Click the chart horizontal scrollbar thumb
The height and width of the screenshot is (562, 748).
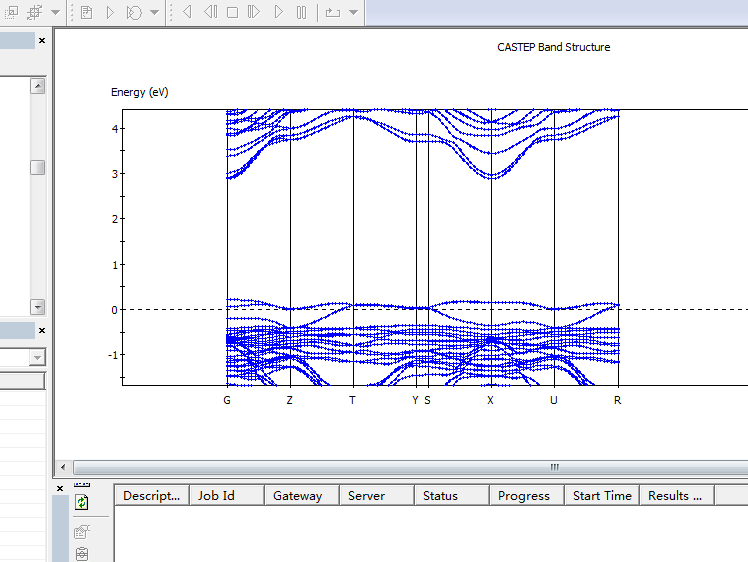click(554, 467)
